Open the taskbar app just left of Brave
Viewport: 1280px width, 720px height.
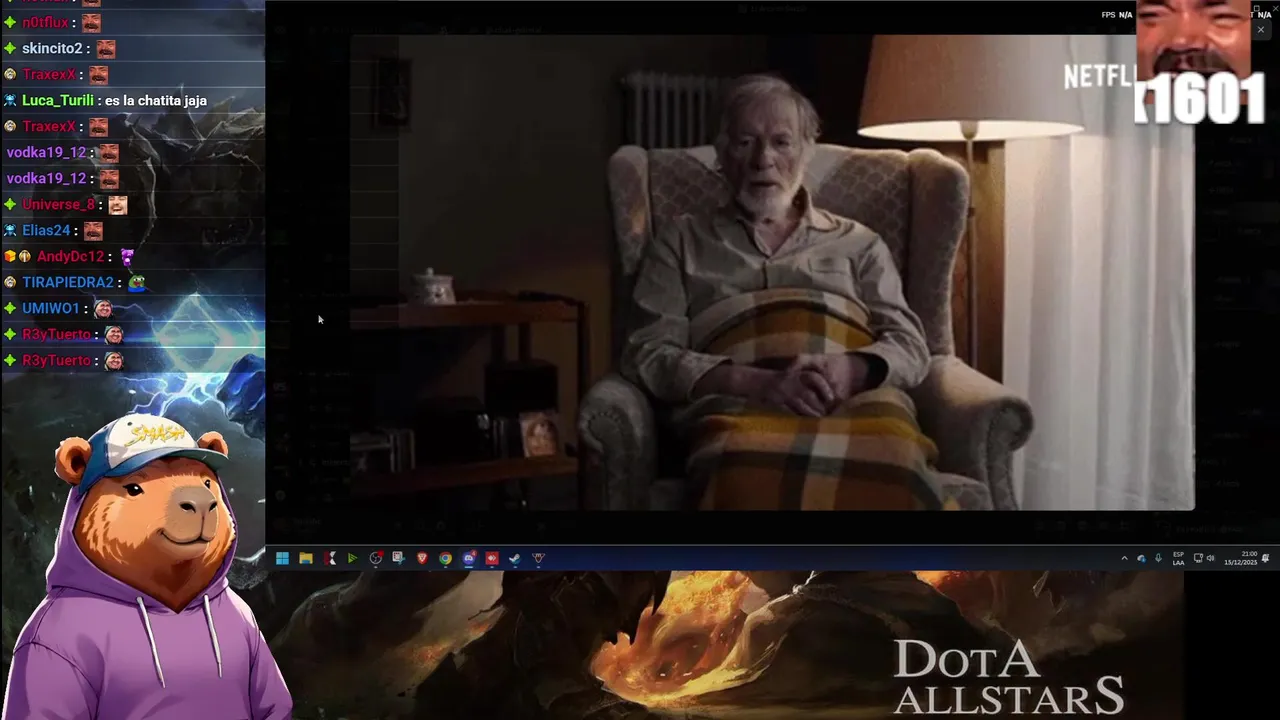coord(398,558)
